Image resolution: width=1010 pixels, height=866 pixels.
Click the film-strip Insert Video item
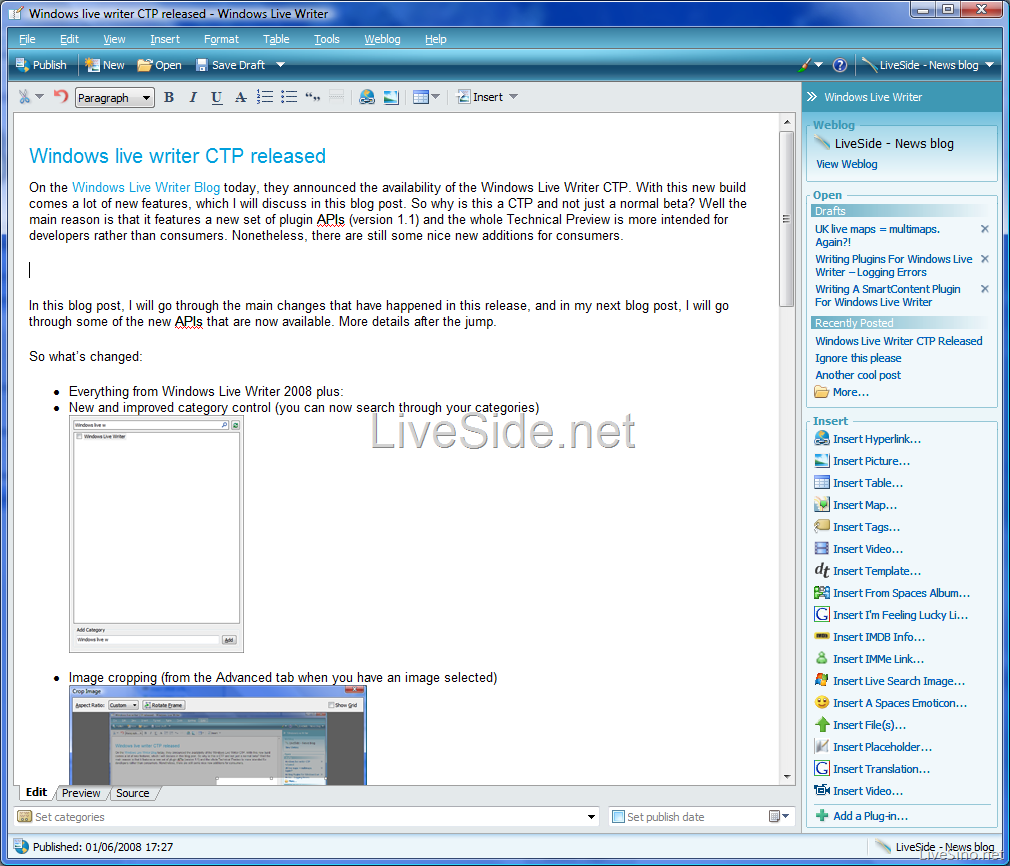[859, 548]
